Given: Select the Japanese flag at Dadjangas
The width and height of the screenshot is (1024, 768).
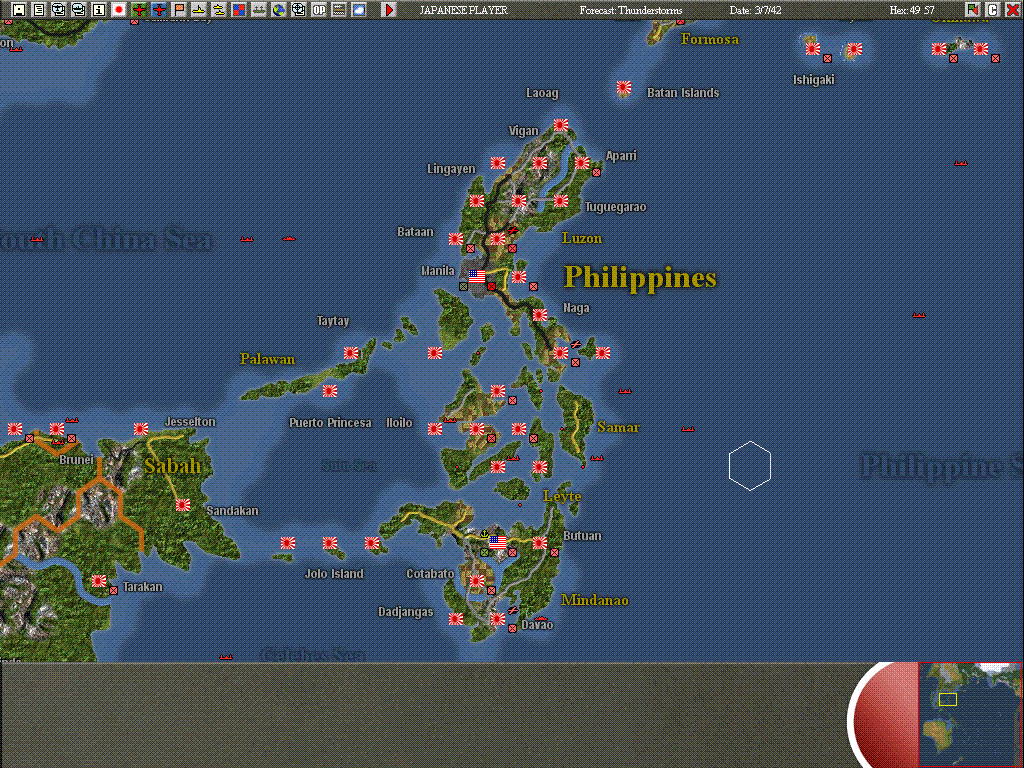Looking at the screenshot, I should coord(456,618).
